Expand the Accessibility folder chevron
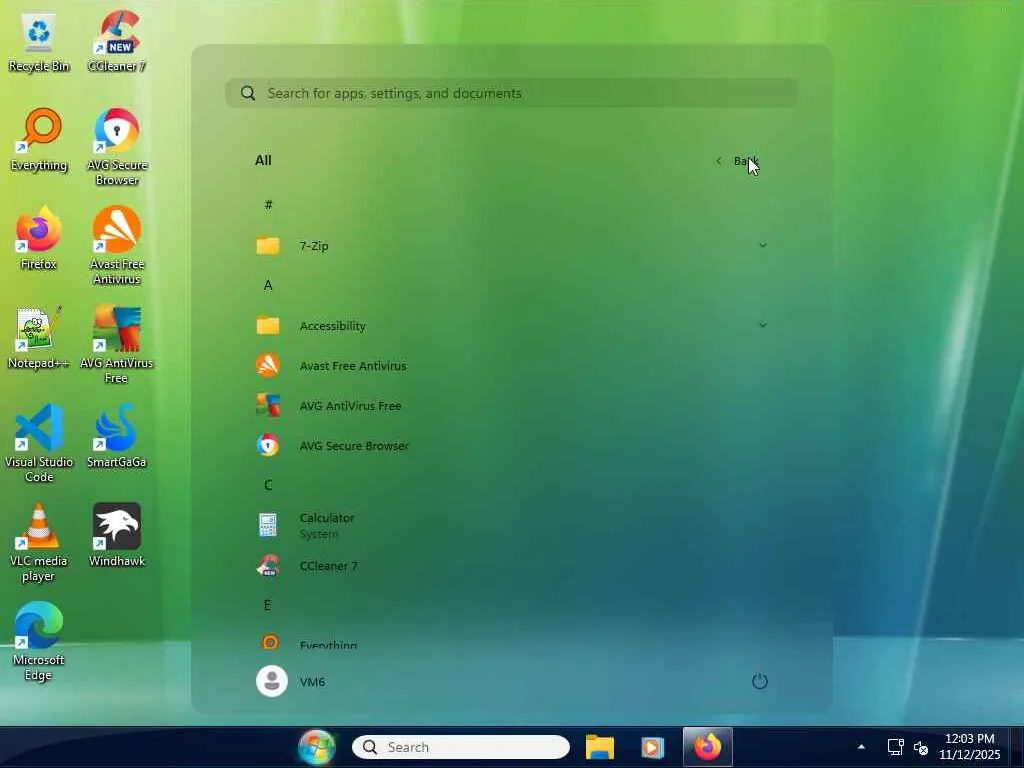The image size is (1024, 768). click(x=763, y=325)
